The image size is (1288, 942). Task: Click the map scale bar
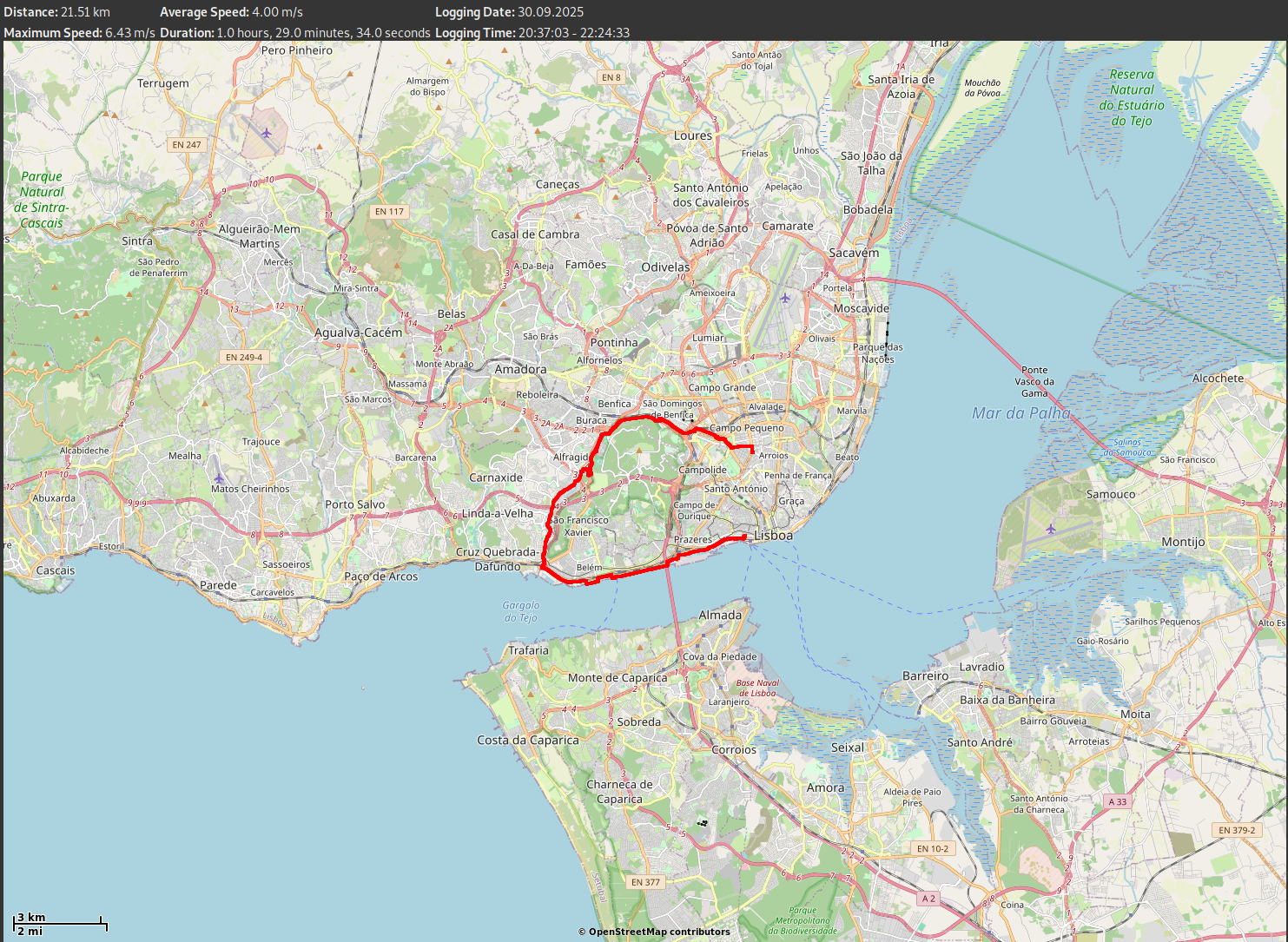click(60, 924)
